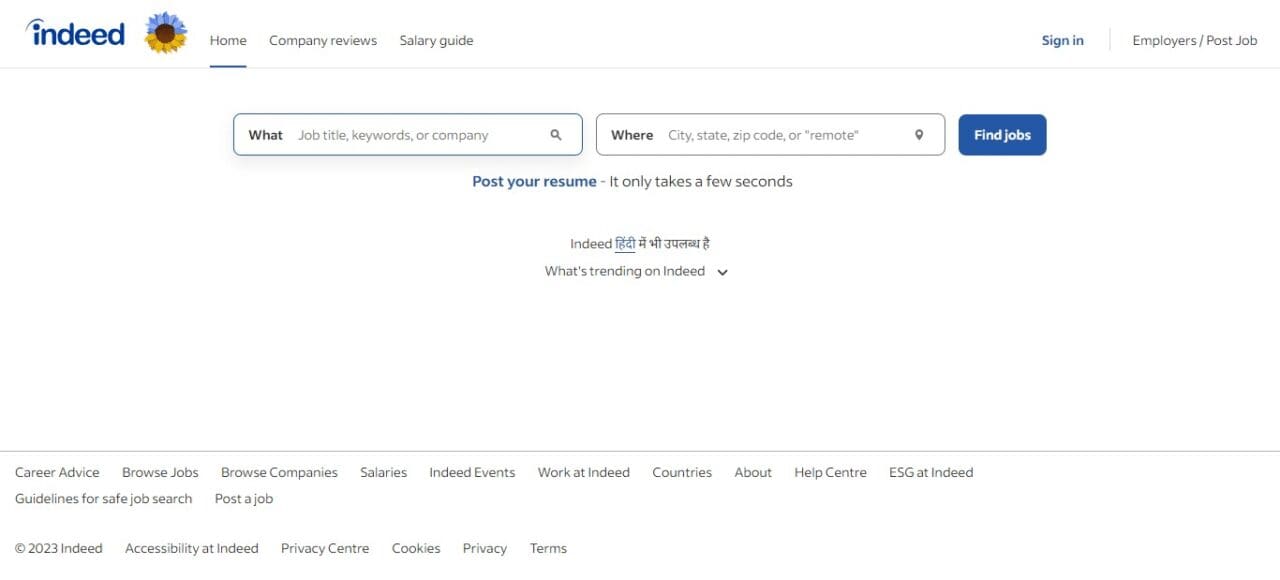This screenshot has height=580, width=1280.
Task: Open Browse Companies footer link
Action: coord(279,473)
